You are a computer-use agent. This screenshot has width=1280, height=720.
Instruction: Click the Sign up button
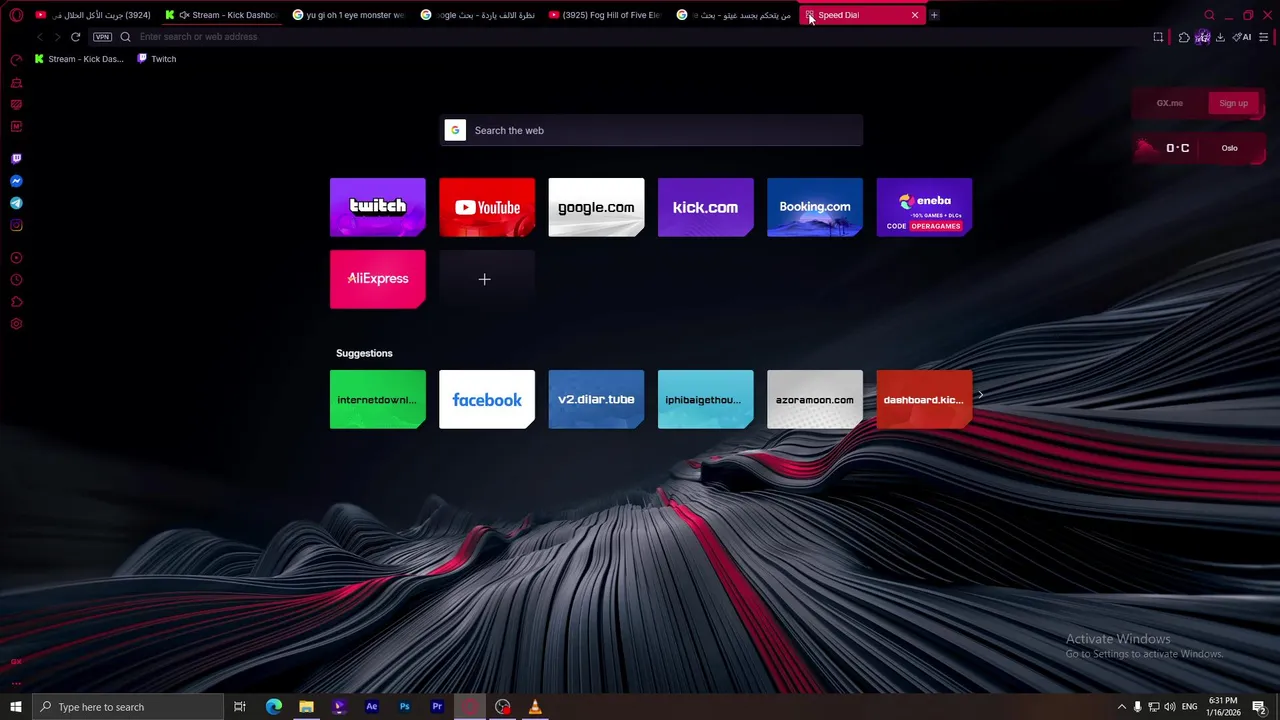[x=1233, y=103]
